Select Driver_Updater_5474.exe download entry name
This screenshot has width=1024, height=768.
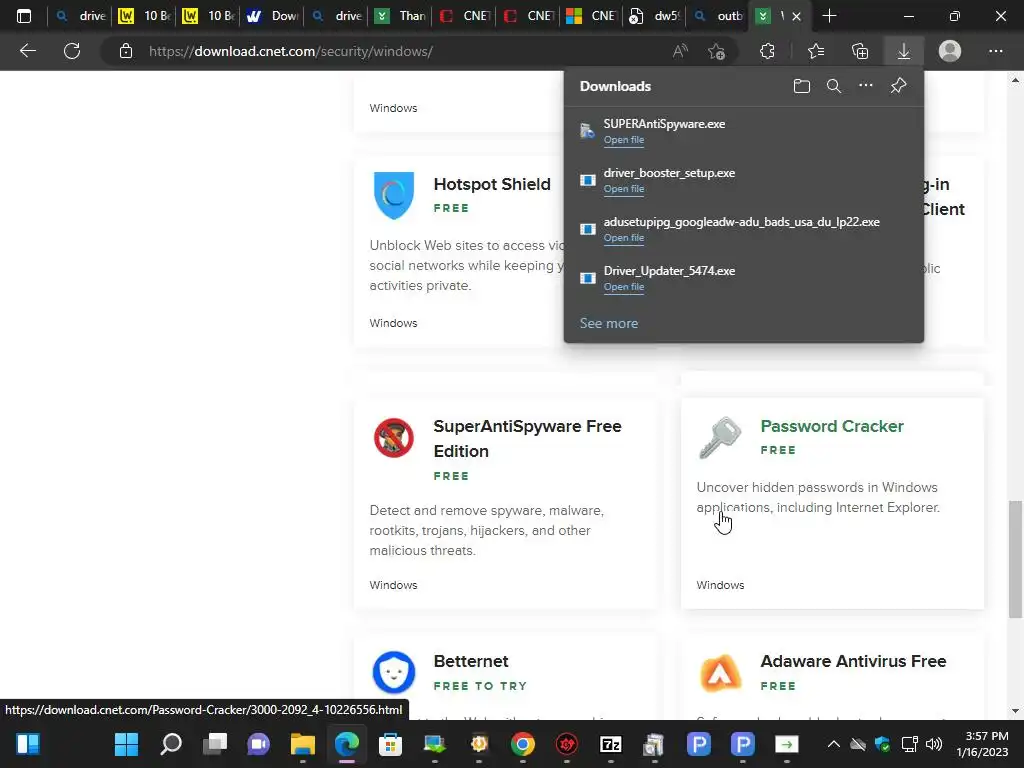[x=669, y=271]
